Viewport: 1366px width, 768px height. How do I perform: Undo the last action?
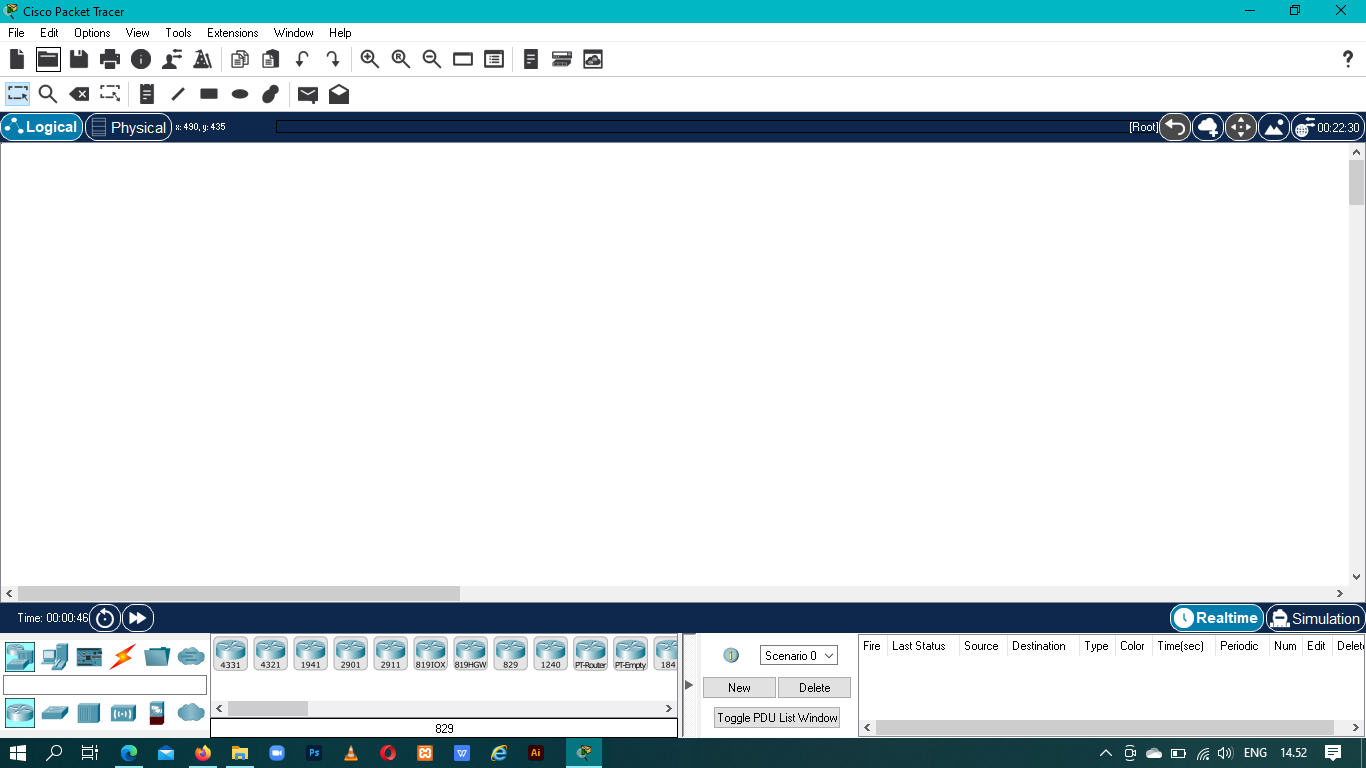tap(302, 59)
